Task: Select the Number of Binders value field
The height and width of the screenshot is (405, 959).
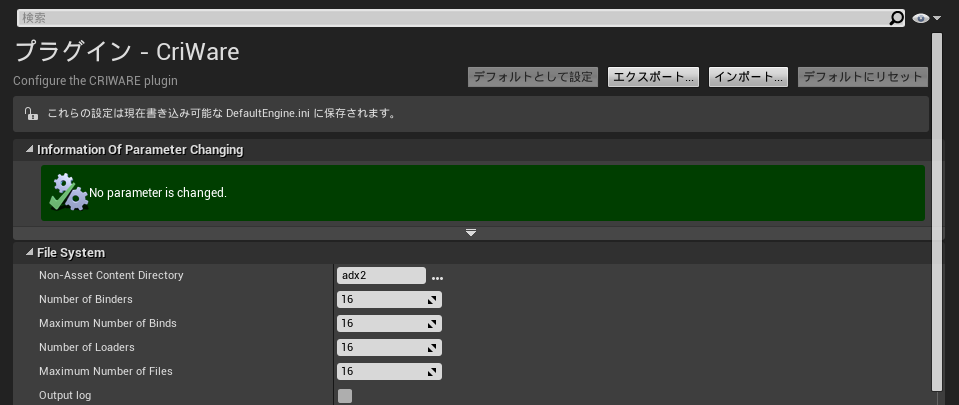Action: pyautogui.click(x=389, y=299)
